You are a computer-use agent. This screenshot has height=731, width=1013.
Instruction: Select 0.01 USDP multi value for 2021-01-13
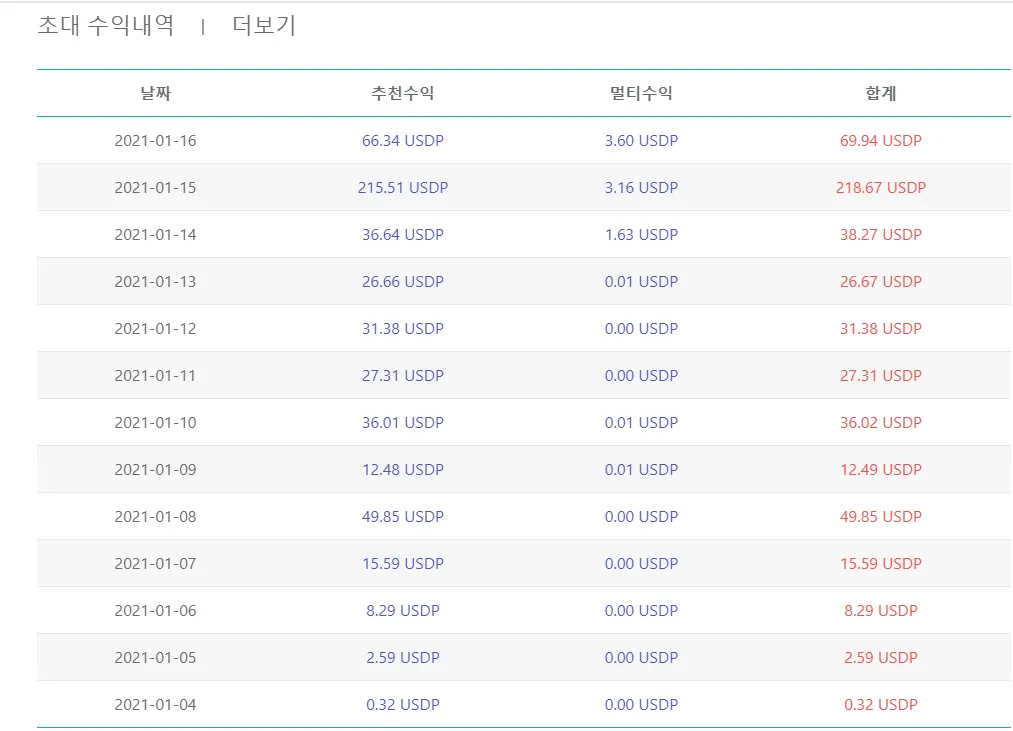pos(642,282)
